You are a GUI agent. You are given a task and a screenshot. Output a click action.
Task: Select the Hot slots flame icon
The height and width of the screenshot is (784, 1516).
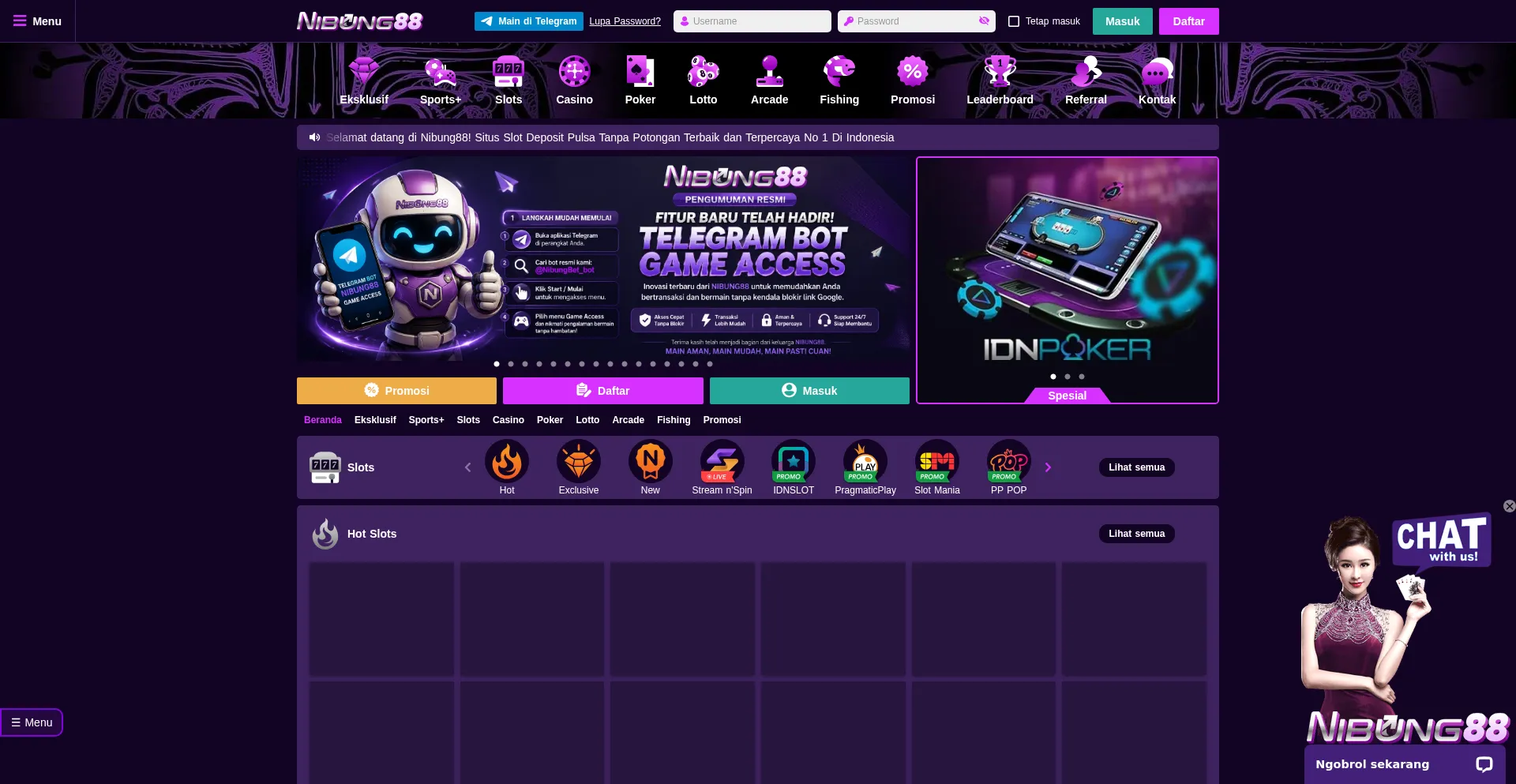pyautogui.click(x=507, y=467)
